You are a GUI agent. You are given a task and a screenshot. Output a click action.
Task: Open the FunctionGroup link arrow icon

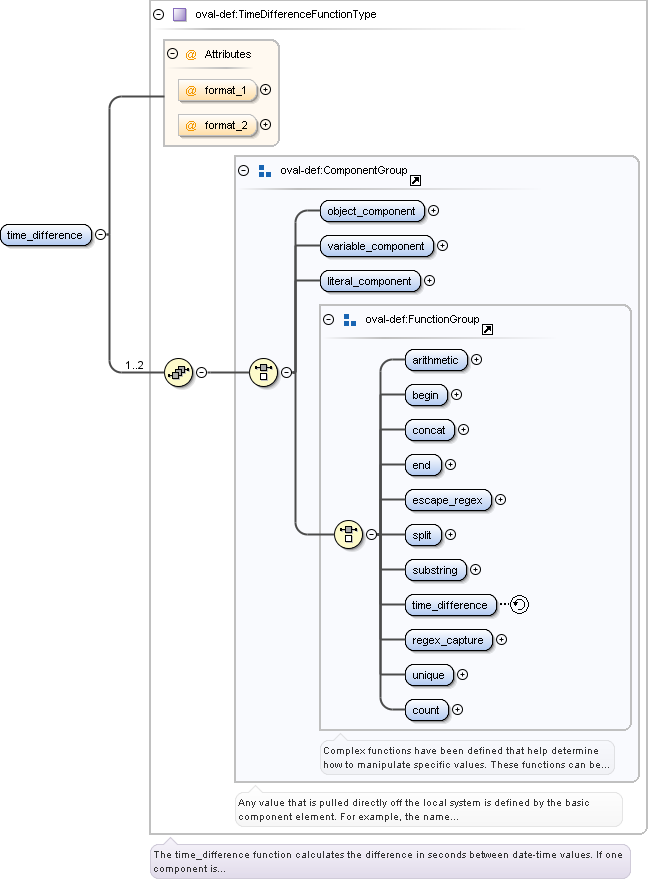[487, 329]
